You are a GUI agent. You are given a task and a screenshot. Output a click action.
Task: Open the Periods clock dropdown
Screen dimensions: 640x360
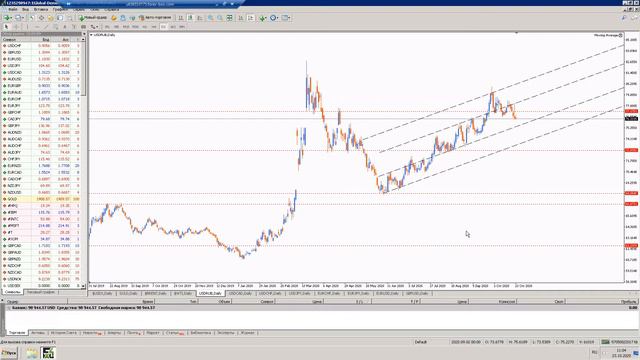coord(274,18)
